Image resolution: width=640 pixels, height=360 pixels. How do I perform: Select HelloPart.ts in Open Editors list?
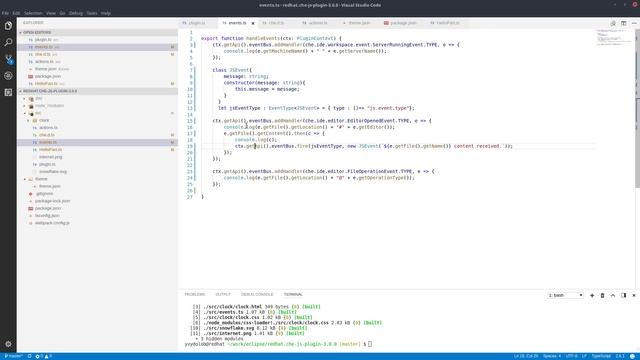pos(97,84)
